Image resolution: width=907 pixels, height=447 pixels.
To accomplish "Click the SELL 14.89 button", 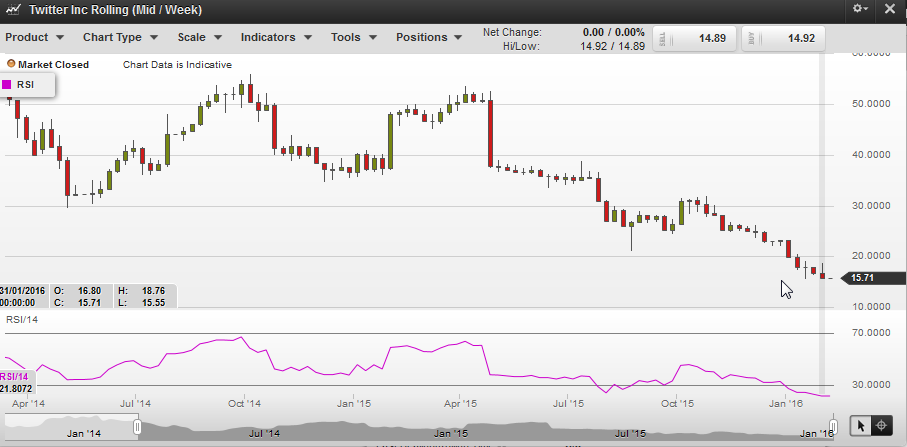I will click(695, 39).
